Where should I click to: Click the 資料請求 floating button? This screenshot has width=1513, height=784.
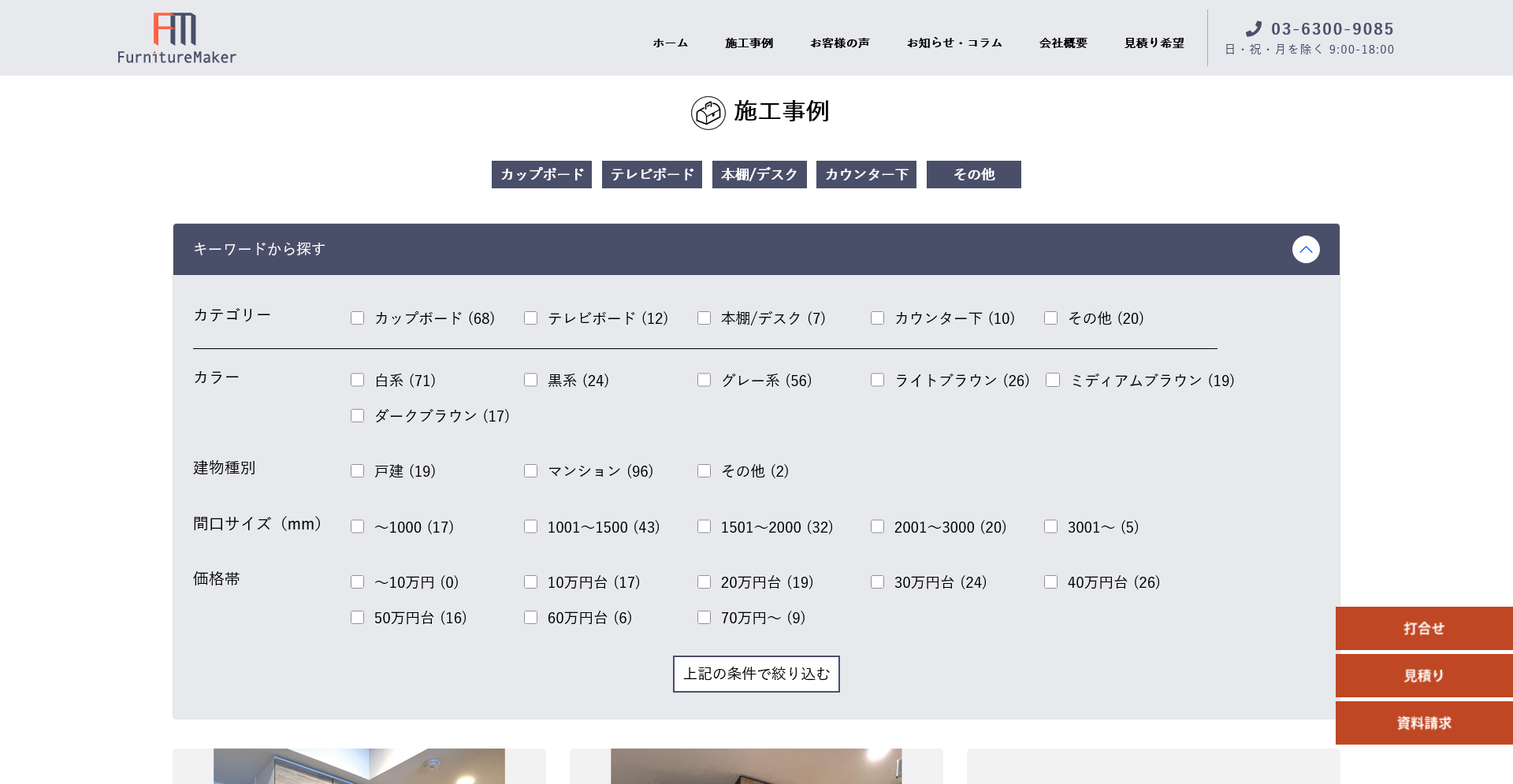tap(1423, 723)
